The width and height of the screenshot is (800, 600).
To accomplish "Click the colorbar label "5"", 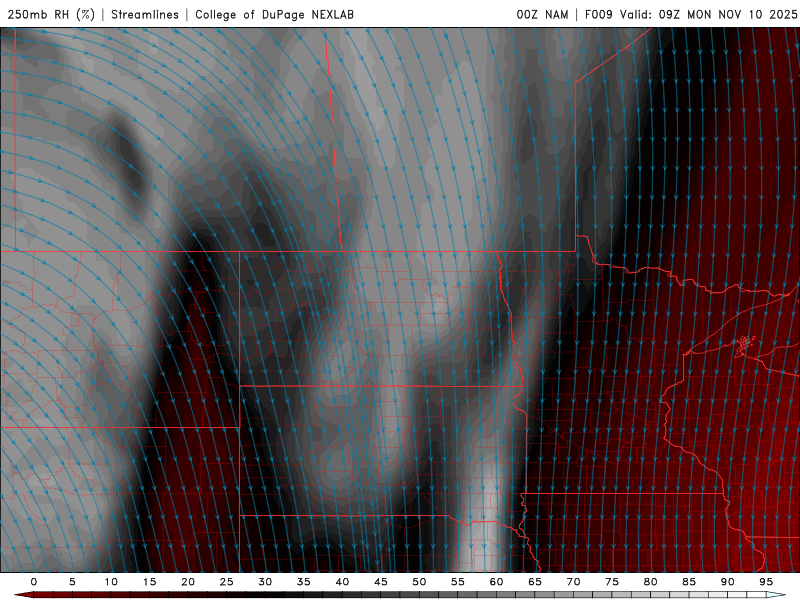I will click(72, 582).
